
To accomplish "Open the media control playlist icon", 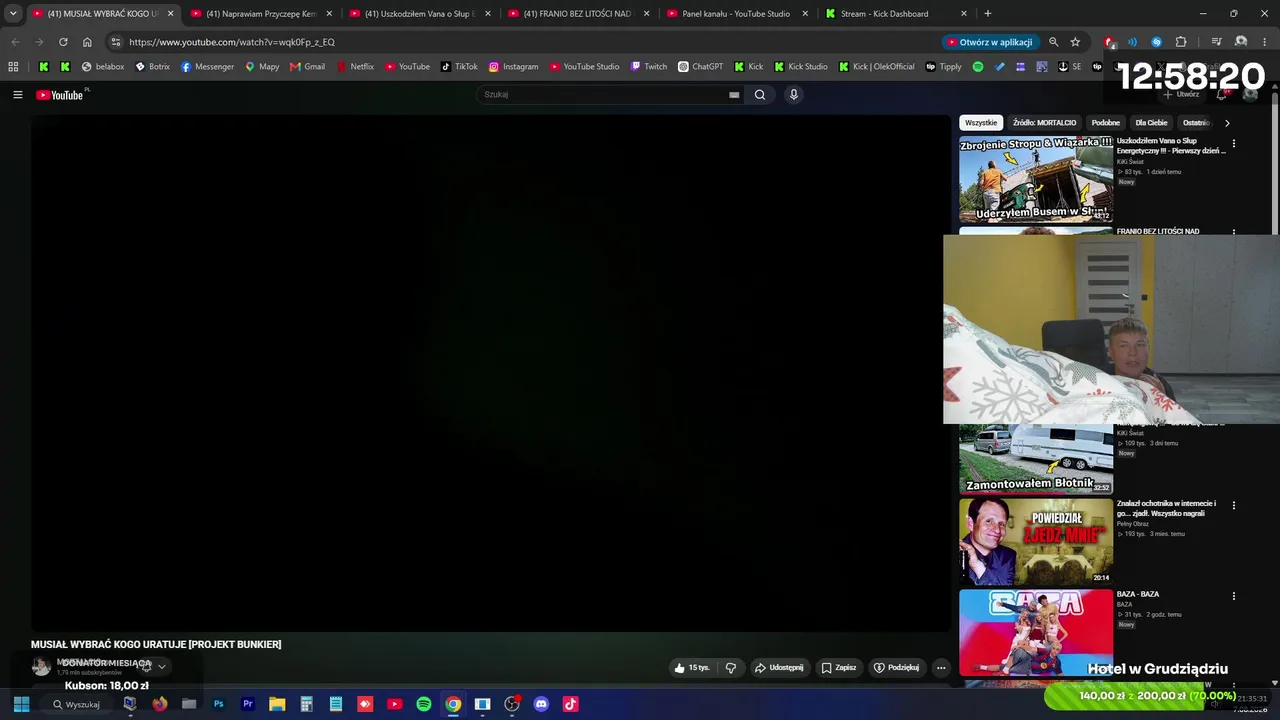I will [x=1217, y=42].
